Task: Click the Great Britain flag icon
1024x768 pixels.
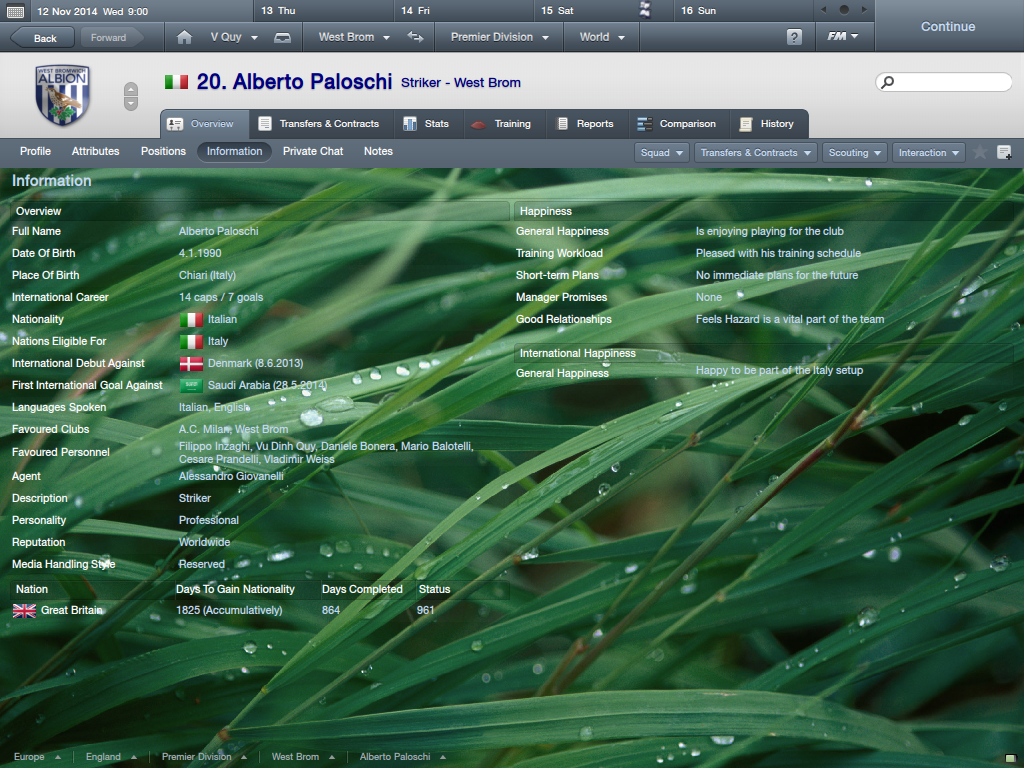Action: [x=24, y=611]
